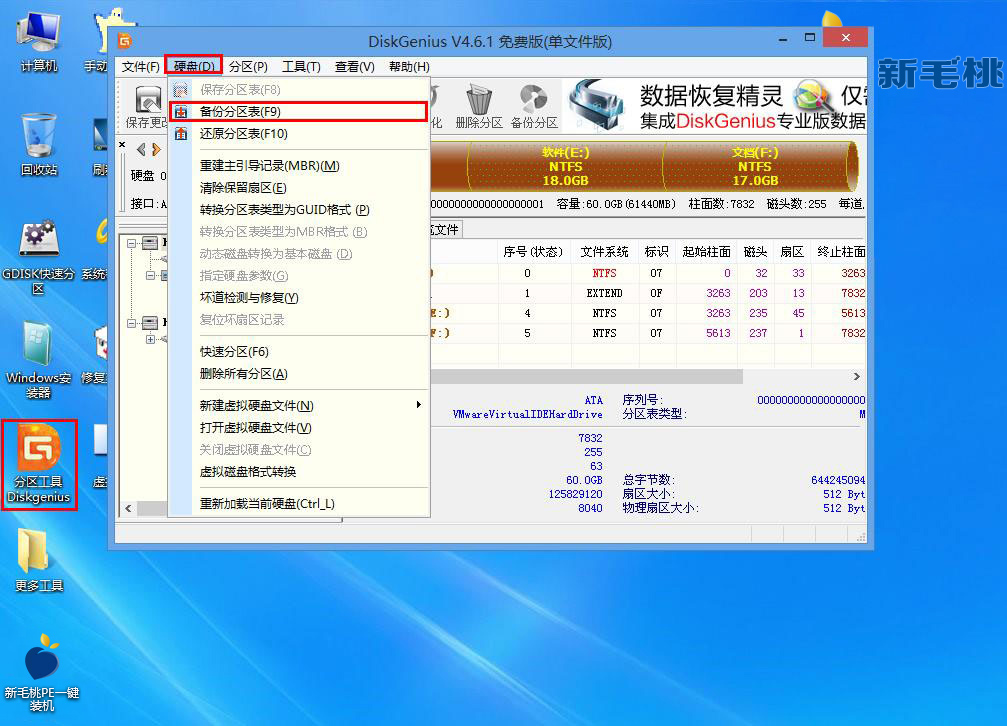Select 坏道检测与修复(Y)
The width and height of the screenshot is (1007, 726).
pyautogui.click(x=299, y=297)
